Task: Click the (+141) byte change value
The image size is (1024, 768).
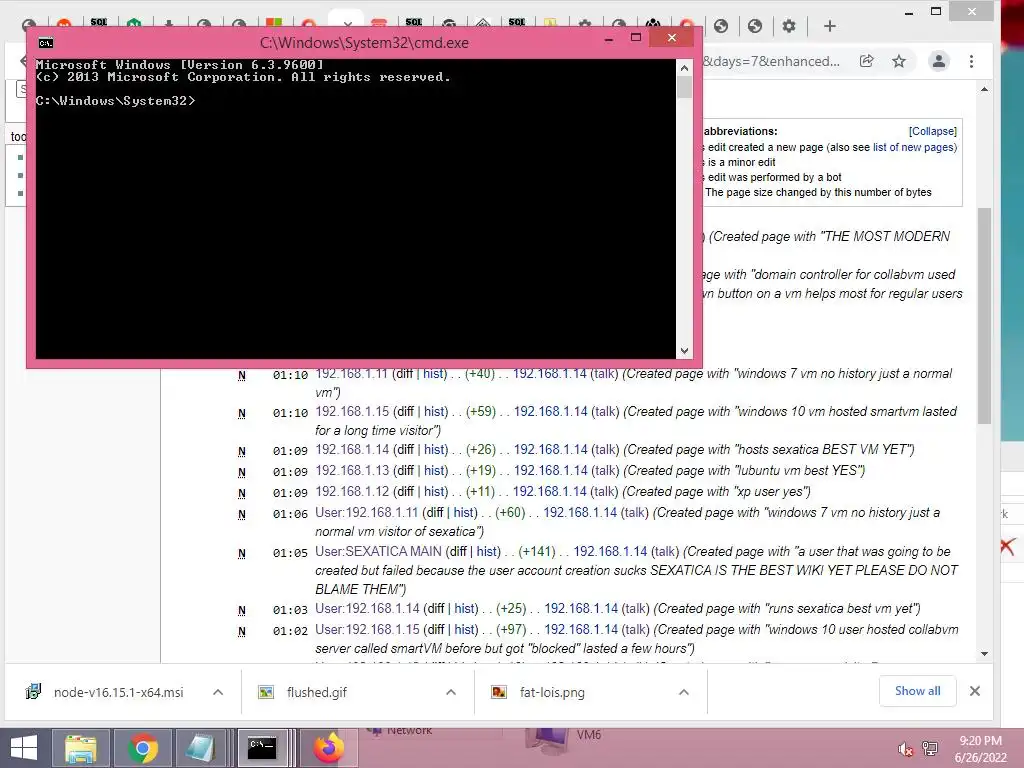Action: click(537, 552)
